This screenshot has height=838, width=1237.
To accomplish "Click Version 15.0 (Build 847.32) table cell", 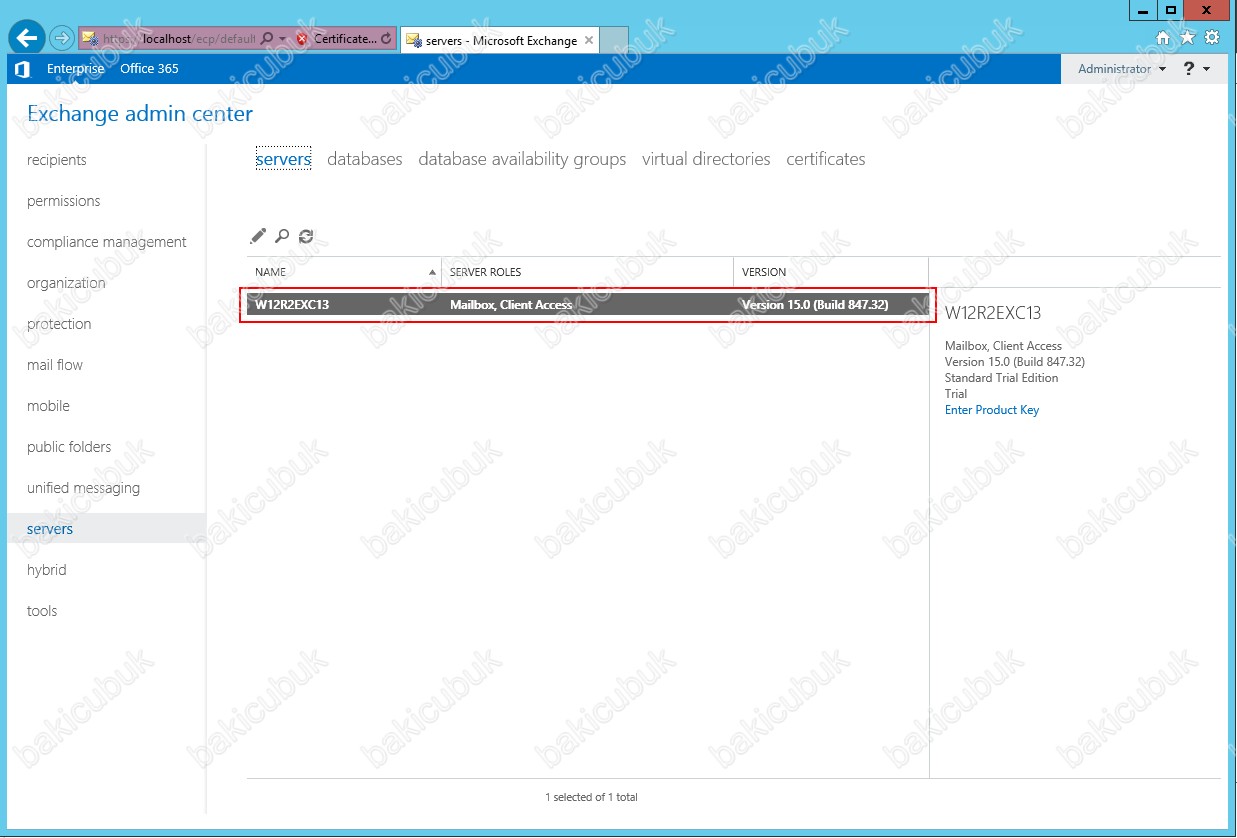I will pyautogui.click(x=815, y=305).
